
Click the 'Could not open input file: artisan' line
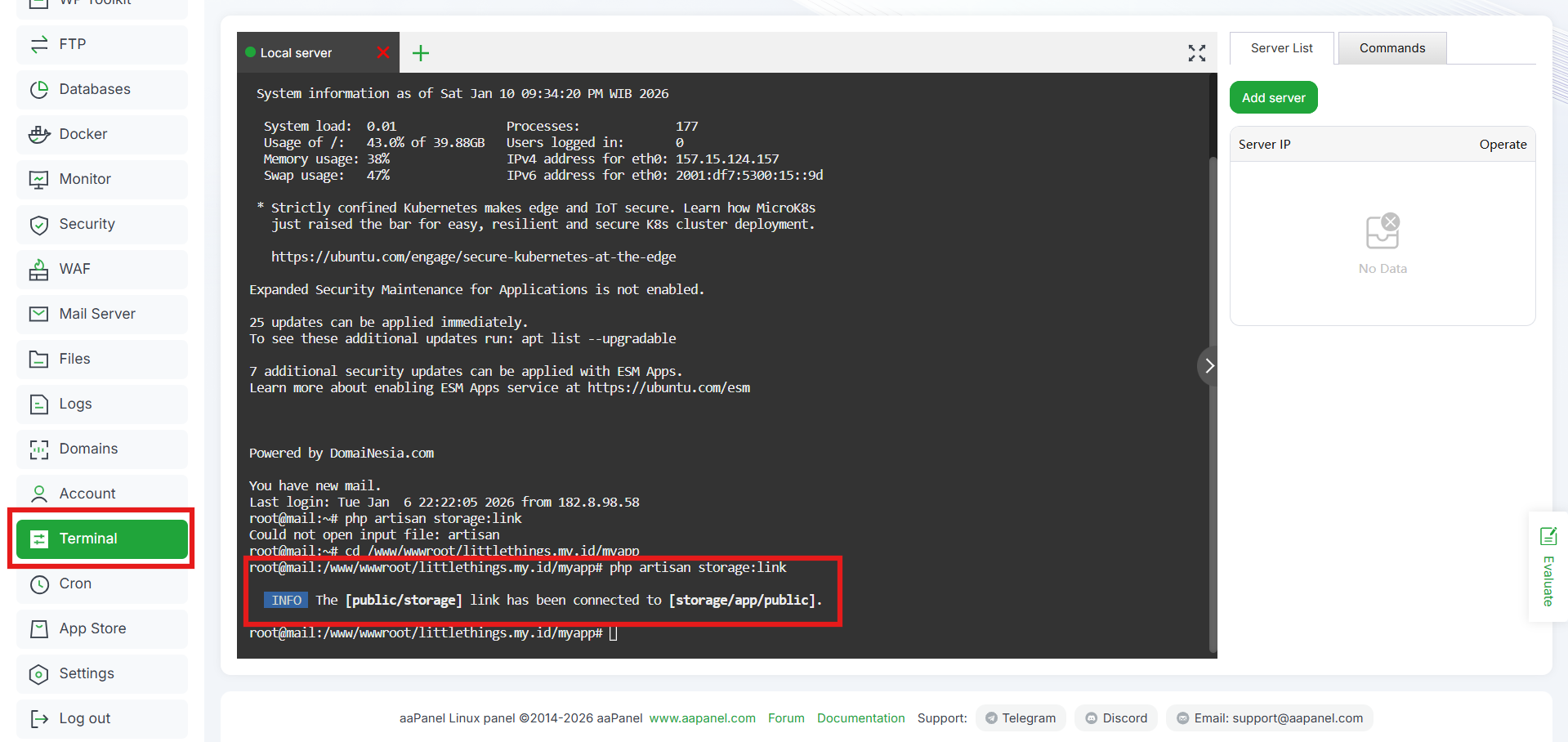point(374,534)
